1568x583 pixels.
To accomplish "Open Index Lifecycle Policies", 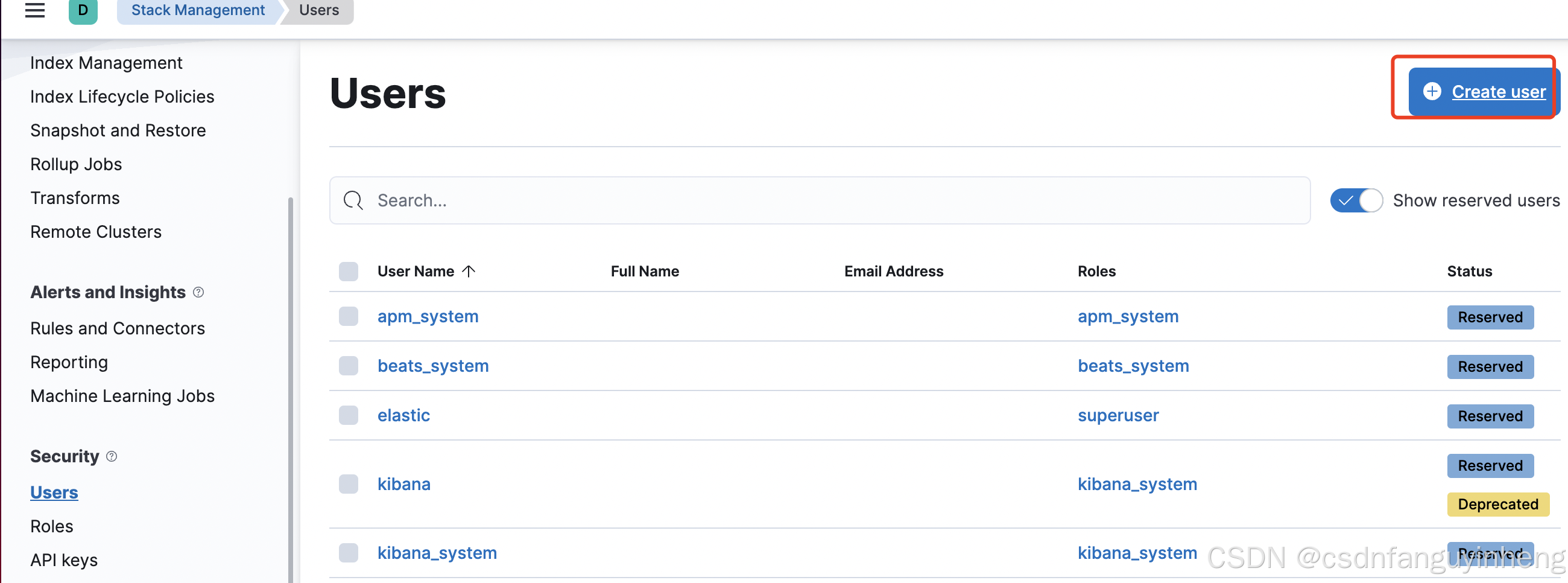I will pos(122,96).
